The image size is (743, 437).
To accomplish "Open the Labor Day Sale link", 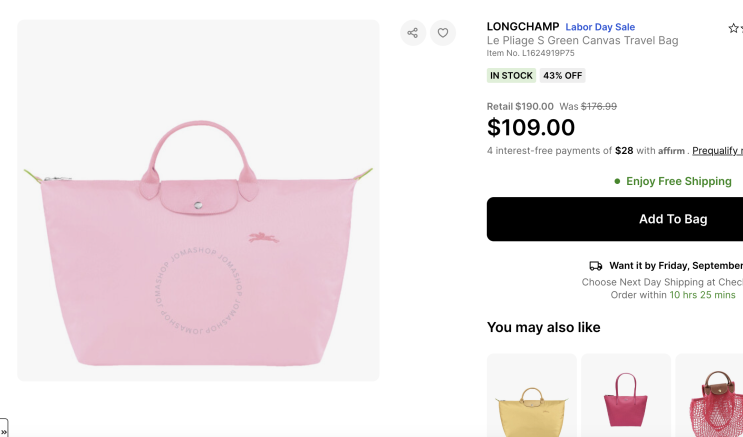I will click(x=600, y=27).
